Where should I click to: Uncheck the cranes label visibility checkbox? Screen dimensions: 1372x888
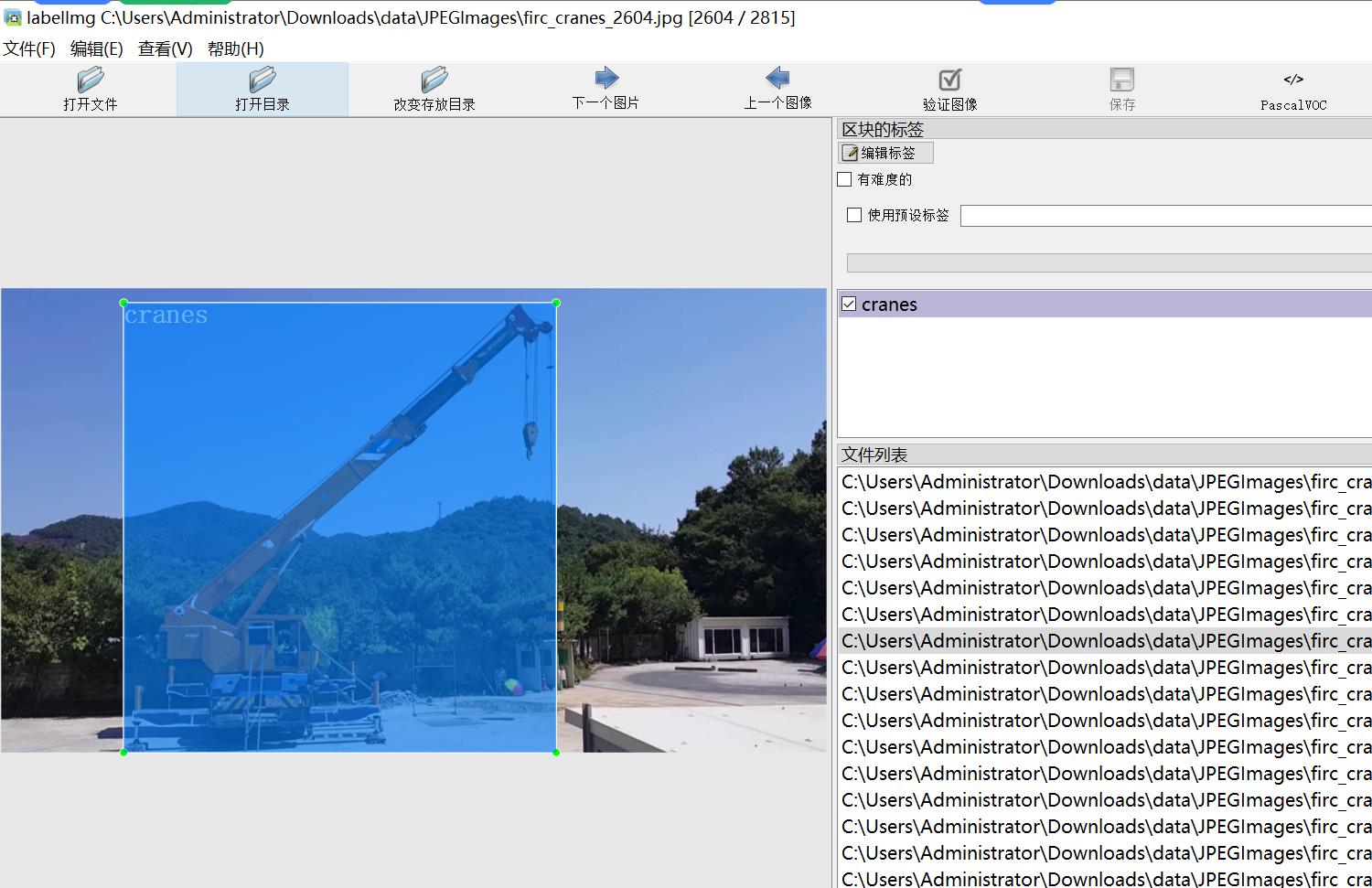[849, 304]
